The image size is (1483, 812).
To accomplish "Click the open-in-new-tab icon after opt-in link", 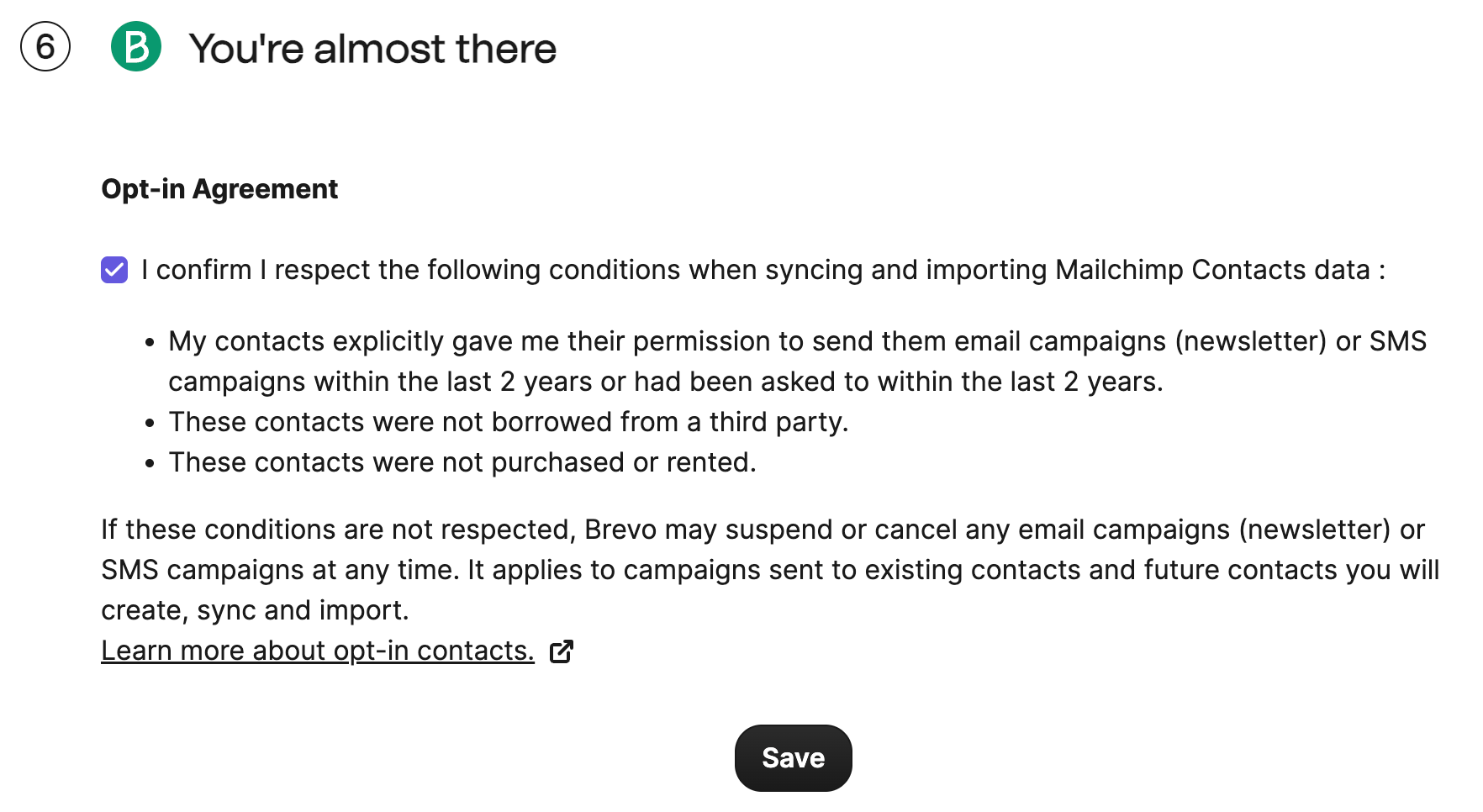I will pos(562,651).
